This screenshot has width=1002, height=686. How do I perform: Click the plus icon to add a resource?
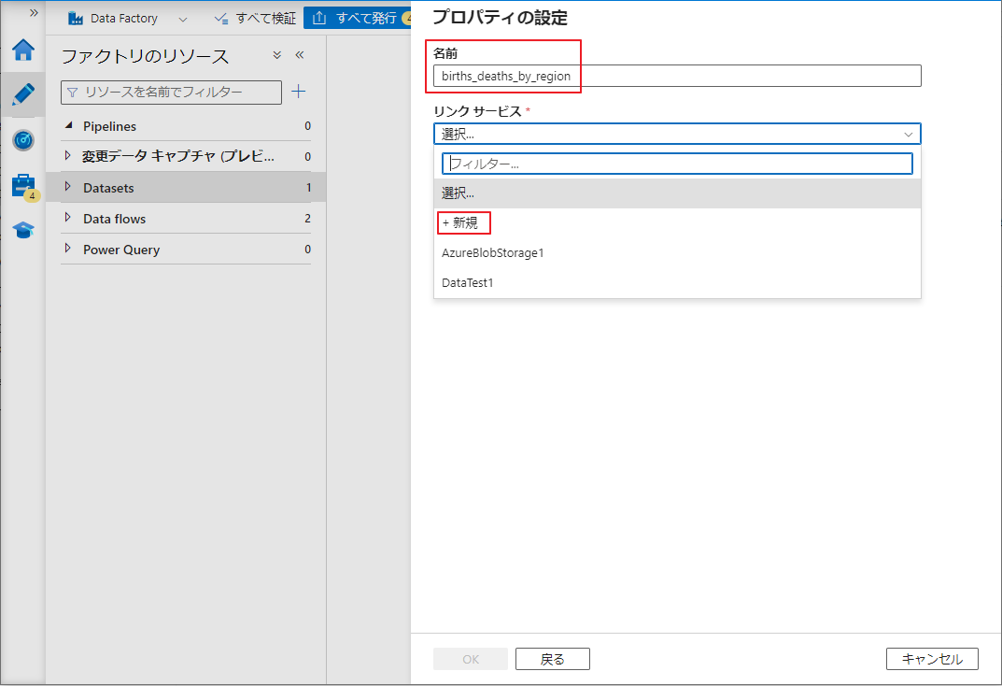point(298,91)
